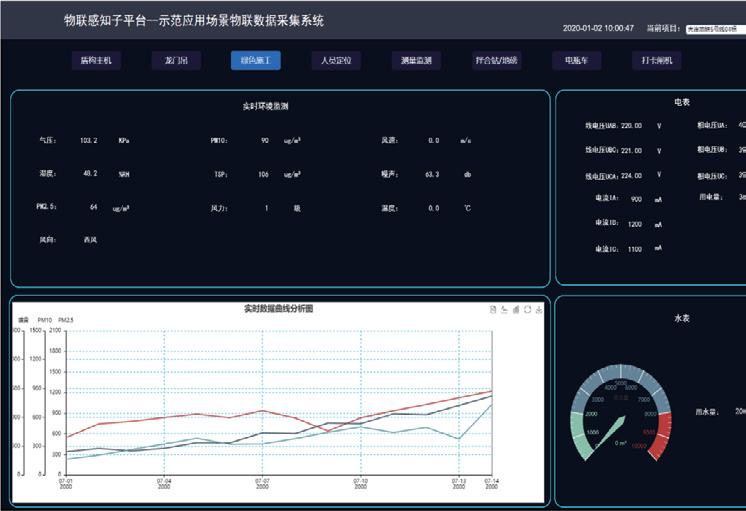Screen dimensions: 746x511
Task: Click the 风速 label
Action: 390,140
